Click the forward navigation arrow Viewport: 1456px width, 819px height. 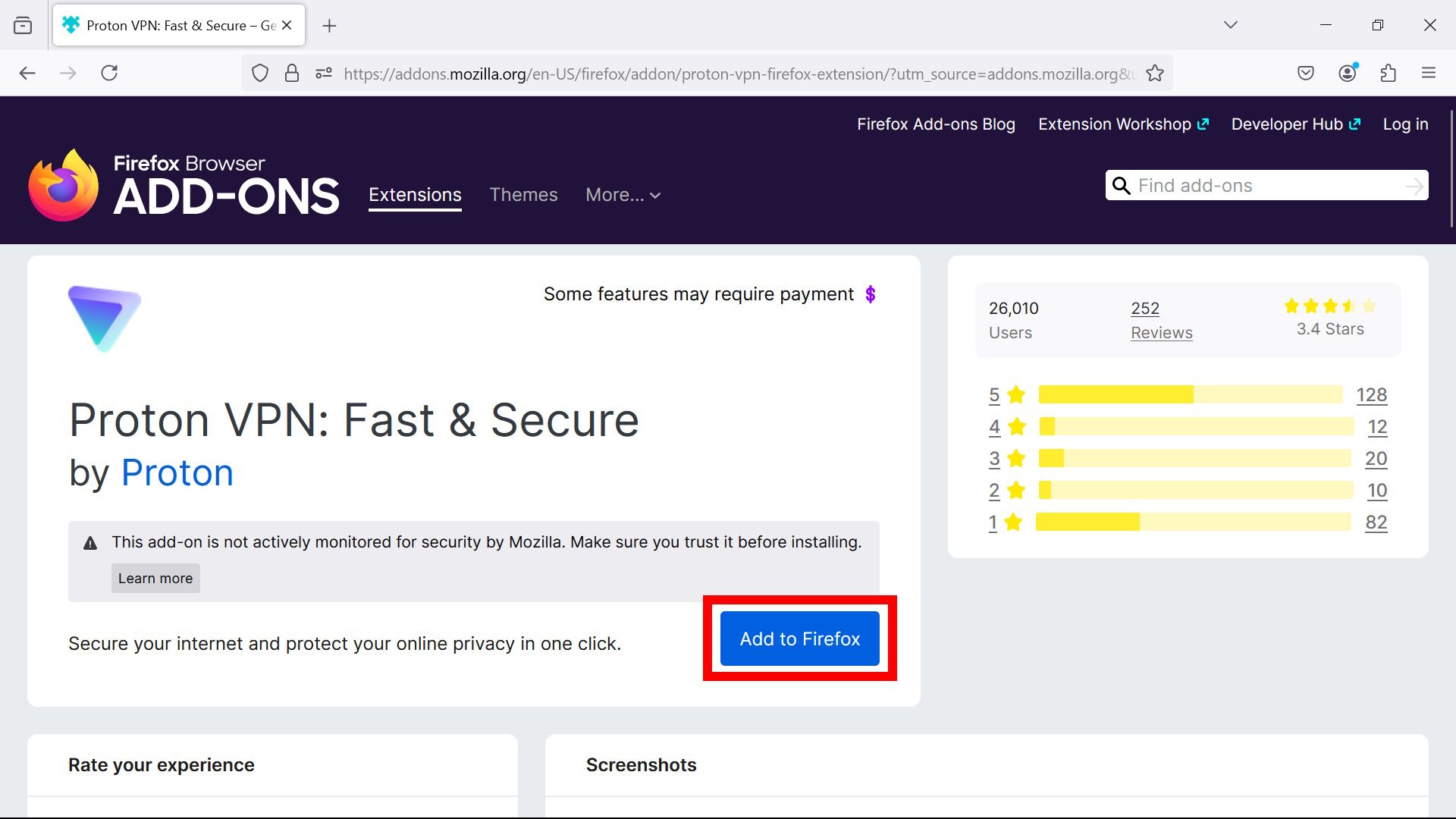[69, 73]
